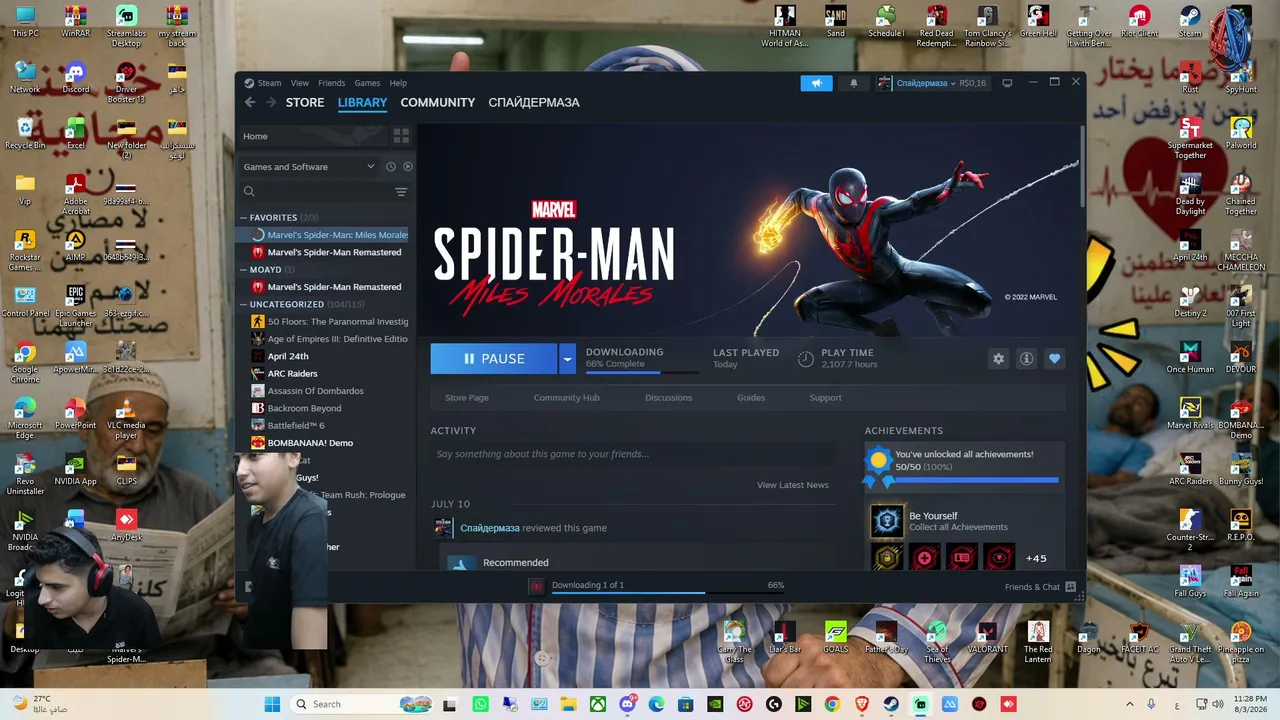Open Palworld desktop shortcut

pyautogui.click(x=1241, y=134)
